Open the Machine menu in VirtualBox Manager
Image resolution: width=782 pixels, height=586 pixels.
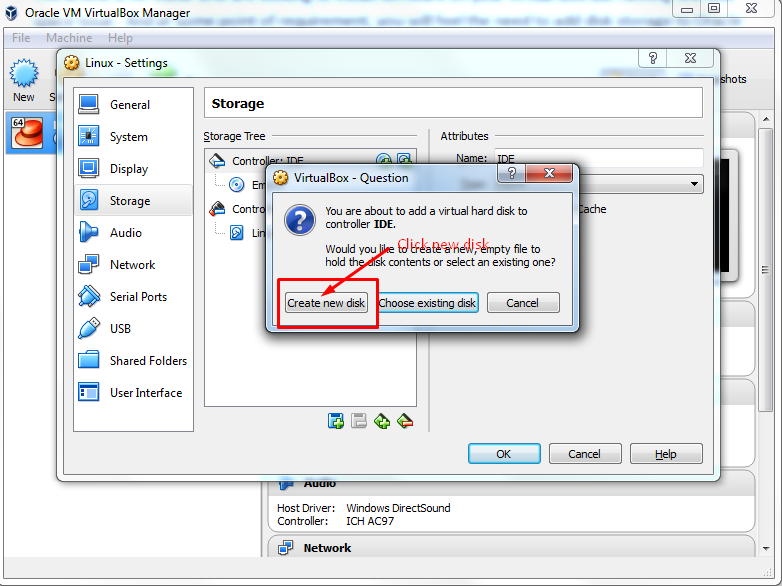coord(69,38)
